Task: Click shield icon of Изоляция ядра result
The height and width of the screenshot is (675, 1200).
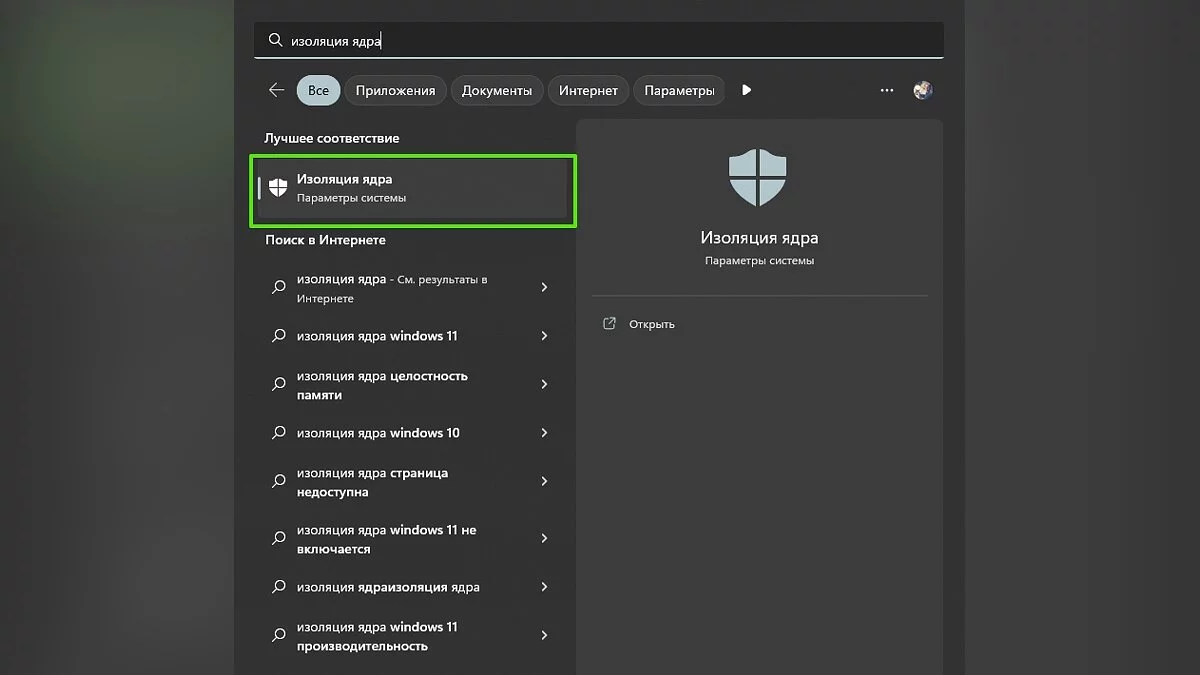Action: coord(278,187)
